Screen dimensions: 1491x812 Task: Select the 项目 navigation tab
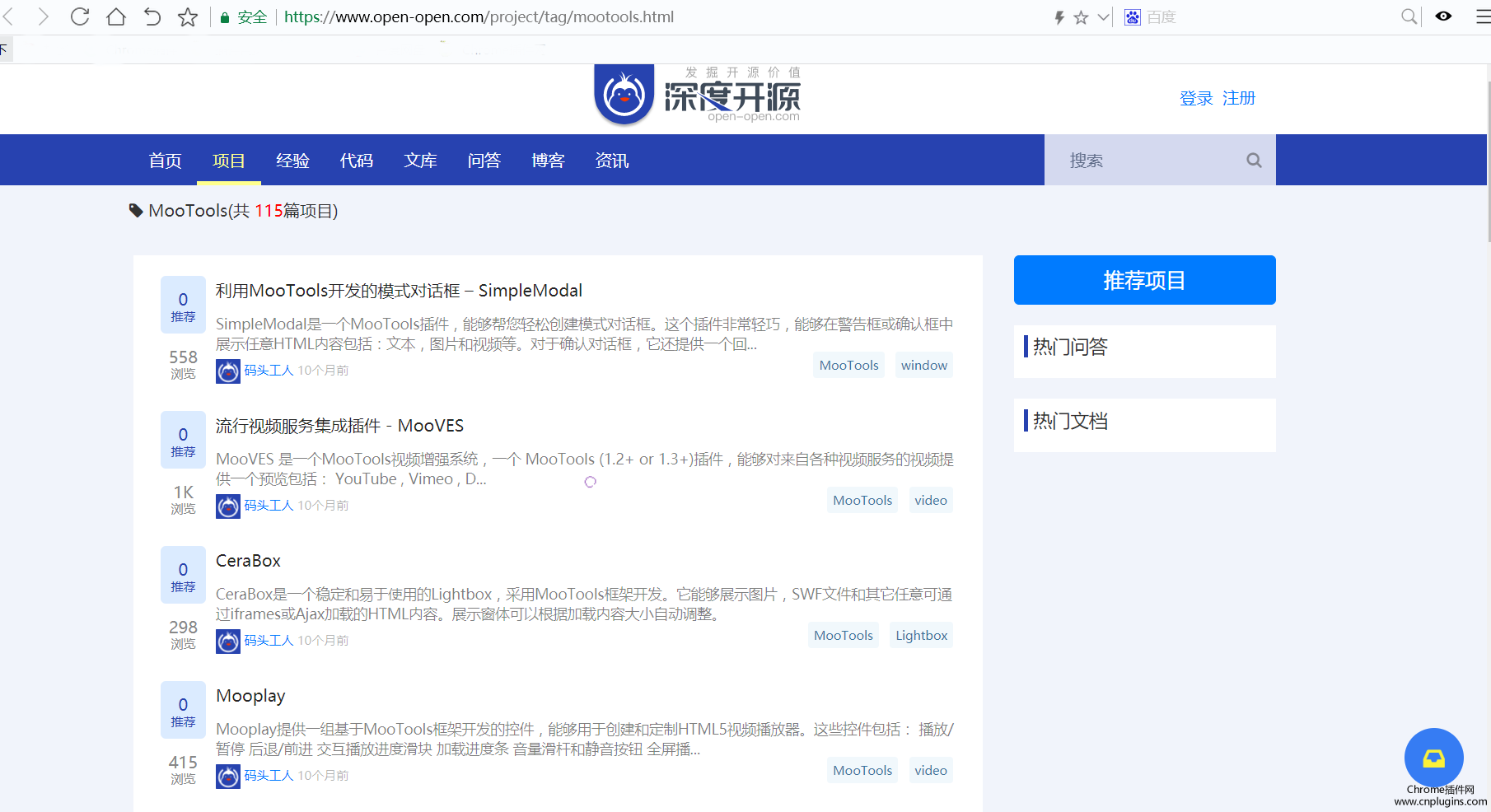(229, 161)
